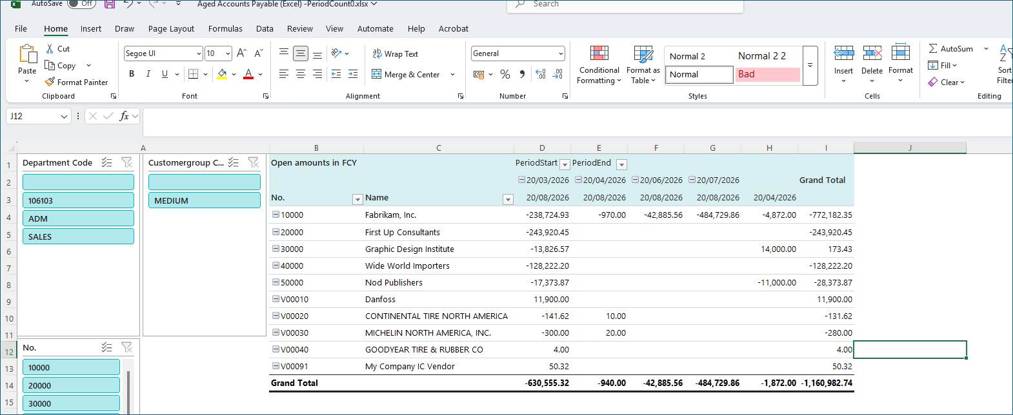Click the Decrease Decimal icon

pos(558,74)
